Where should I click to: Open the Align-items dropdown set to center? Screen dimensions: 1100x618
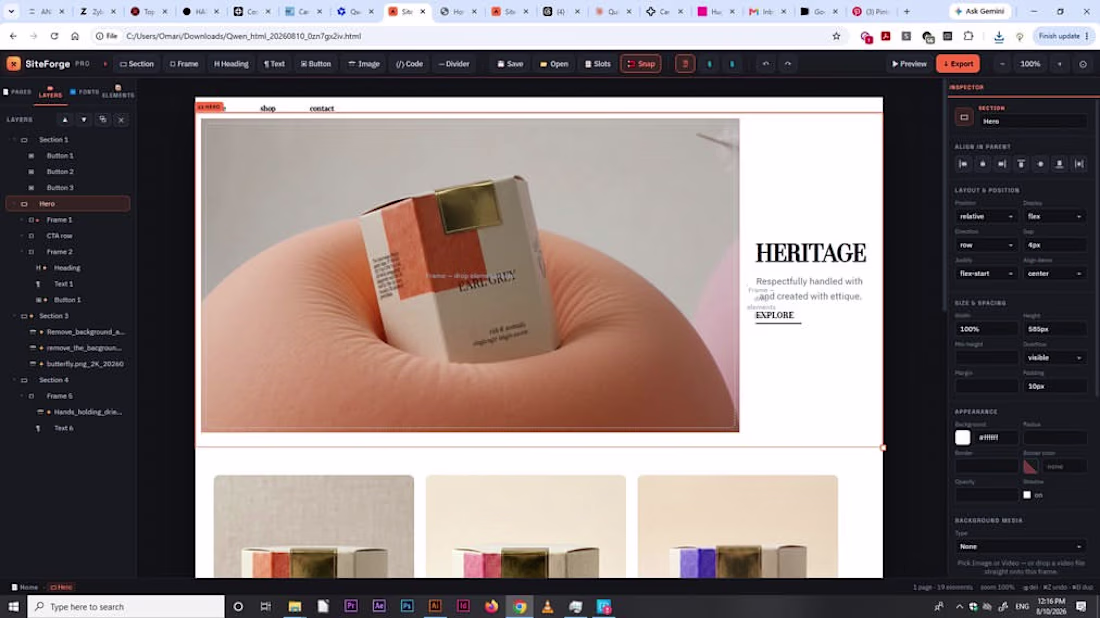point(1054,274)
